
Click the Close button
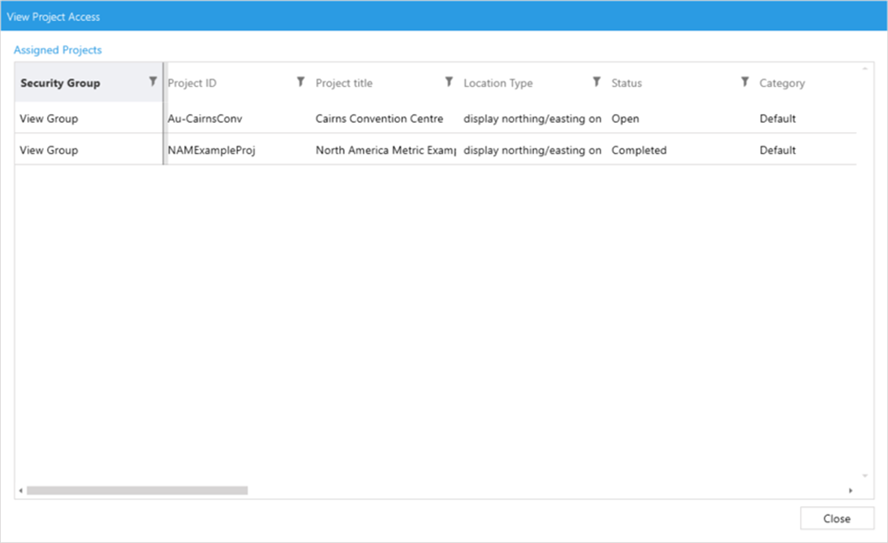[837, 518]
